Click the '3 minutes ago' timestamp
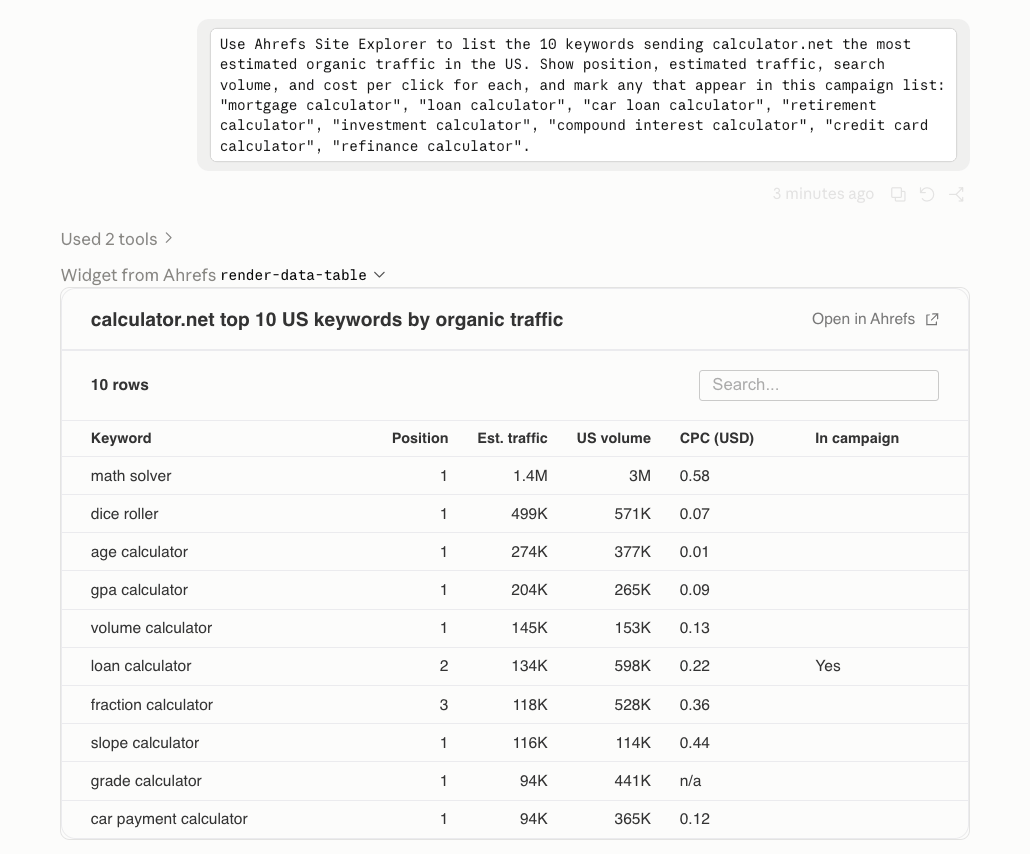1030x854 pixels. [823, 194]
